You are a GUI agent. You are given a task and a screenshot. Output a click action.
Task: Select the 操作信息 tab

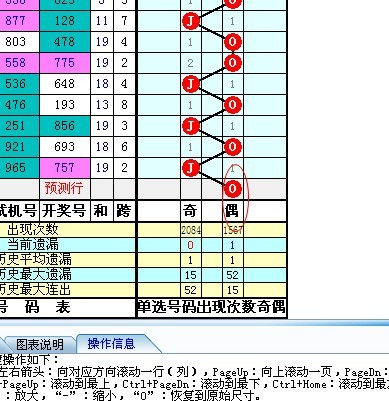click(x=112, y=344)
